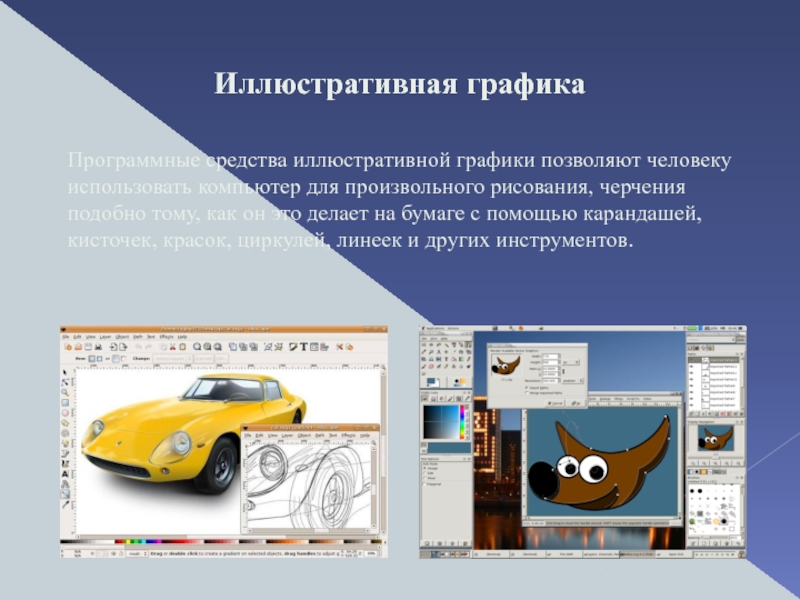This screenshot has height=600, width=800.
Task: Open the Resolution unit dropdown in SVG dialog
Action: pos(571,381)
